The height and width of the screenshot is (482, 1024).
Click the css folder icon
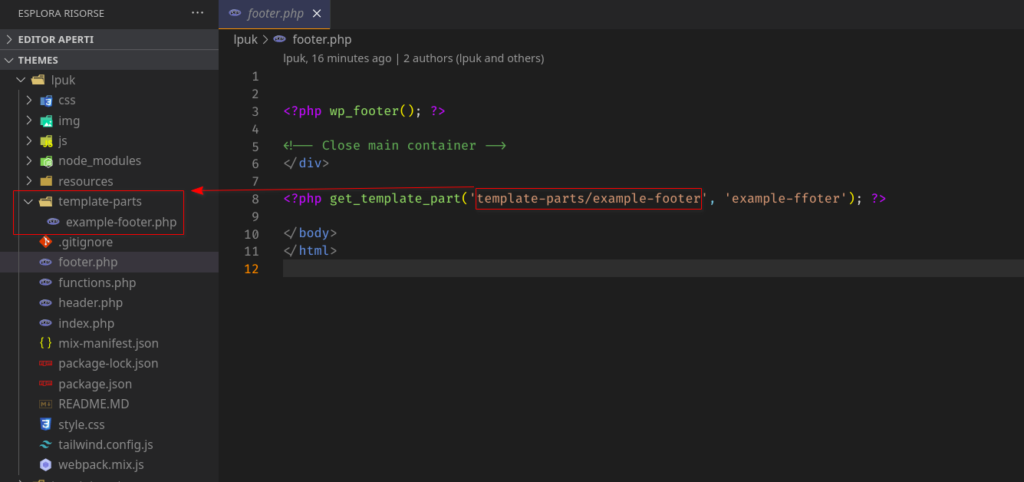pos(46,100)
